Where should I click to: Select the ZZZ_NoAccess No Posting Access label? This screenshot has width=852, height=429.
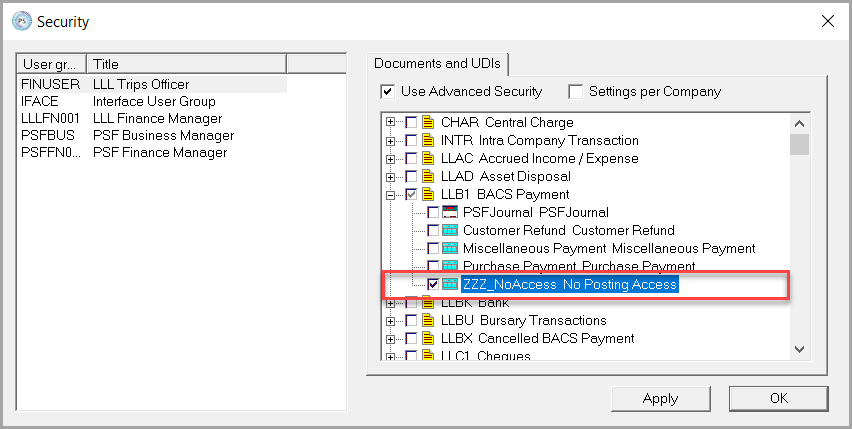point(569,284)
